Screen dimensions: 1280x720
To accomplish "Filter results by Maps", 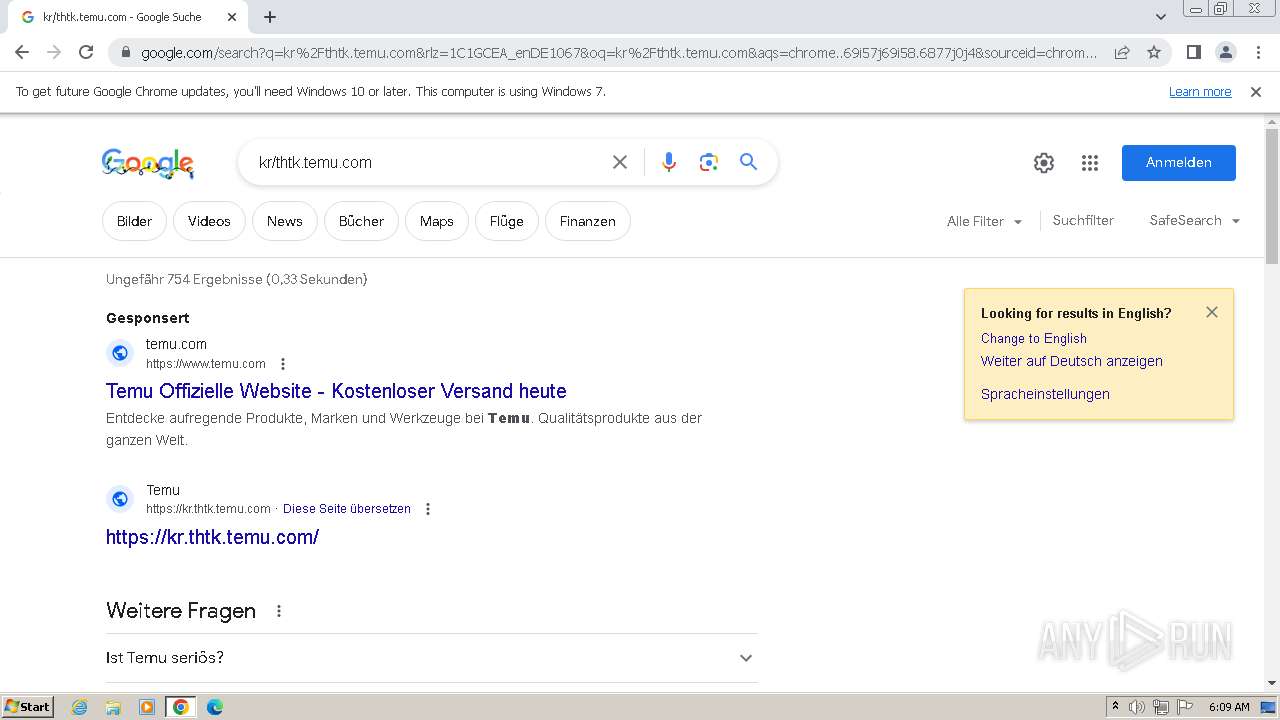I will click(436, 221).
